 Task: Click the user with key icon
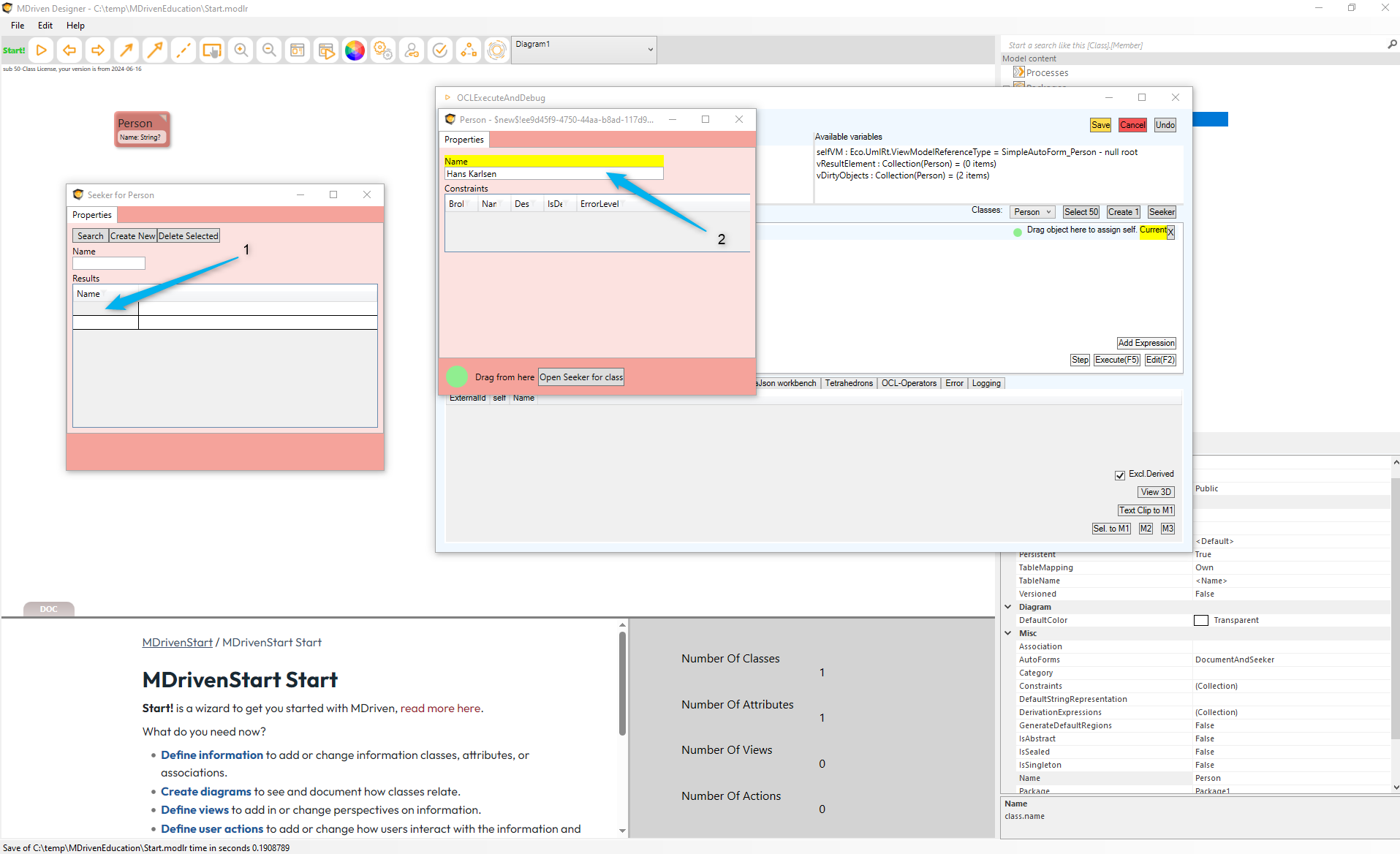point(412,50)
